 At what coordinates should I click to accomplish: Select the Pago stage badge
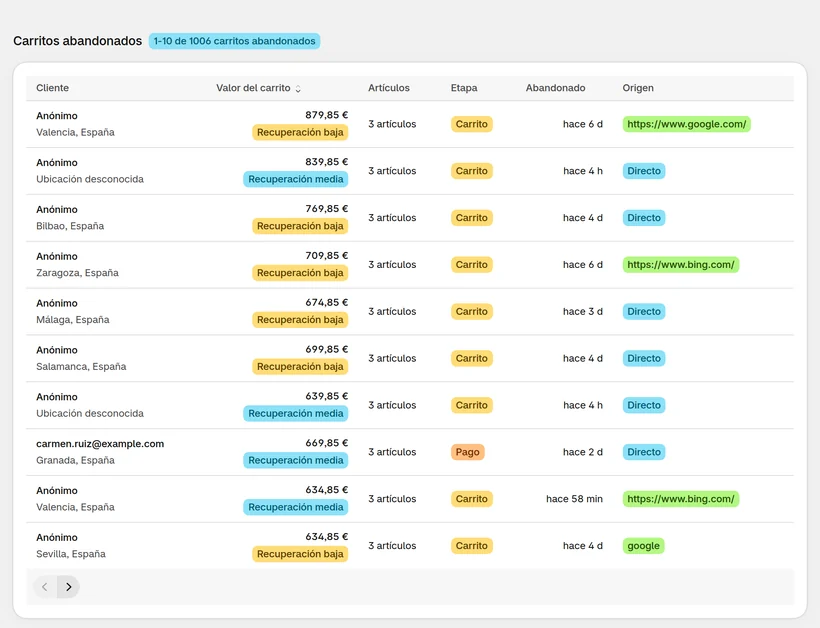tap(468, 452)
